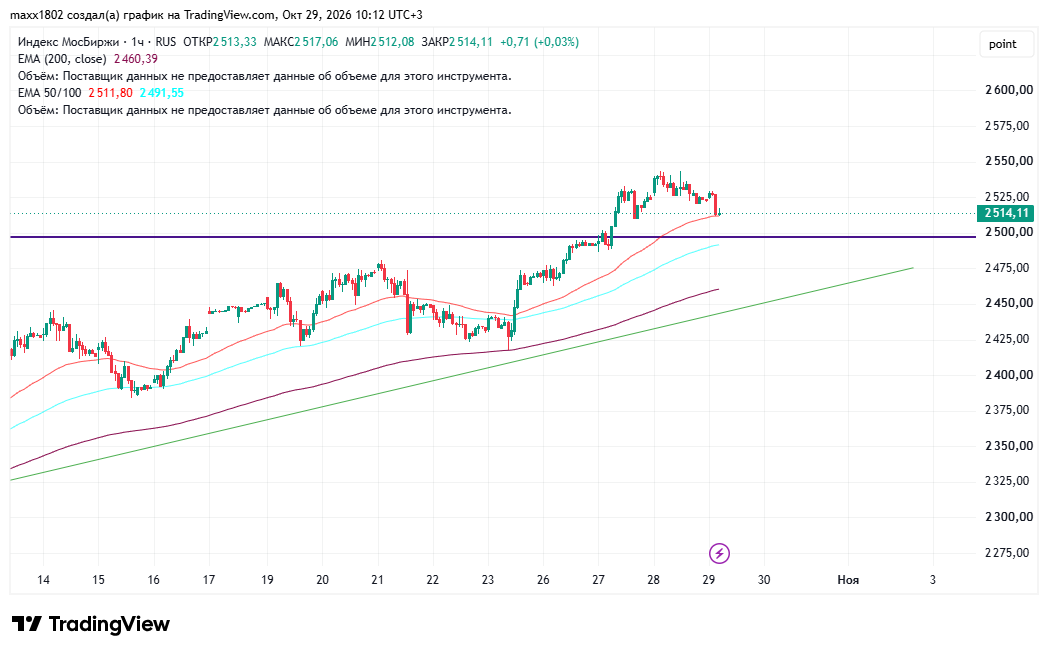The height and width of the screenshot is (654, 1048).
Task: Click the purple EMA 200 value 2460,39
Action: tap(136, 59)
